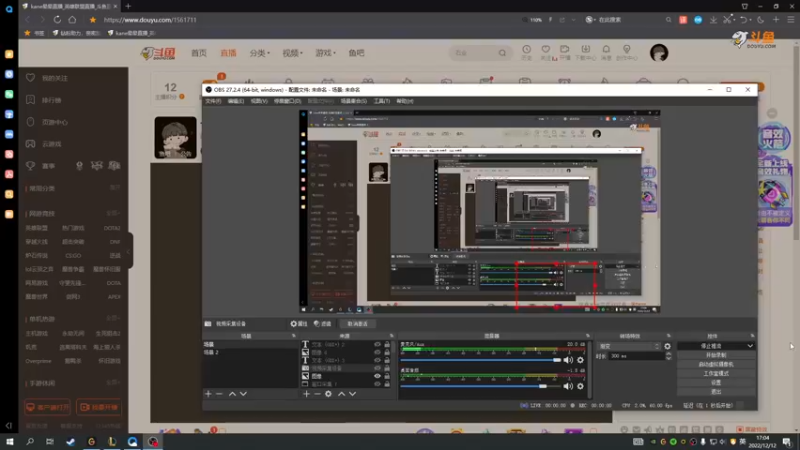This screenshot has height=450, width=800.
Task: Click the Douyu logo in the page header
Action: click(x=158, y=53)
